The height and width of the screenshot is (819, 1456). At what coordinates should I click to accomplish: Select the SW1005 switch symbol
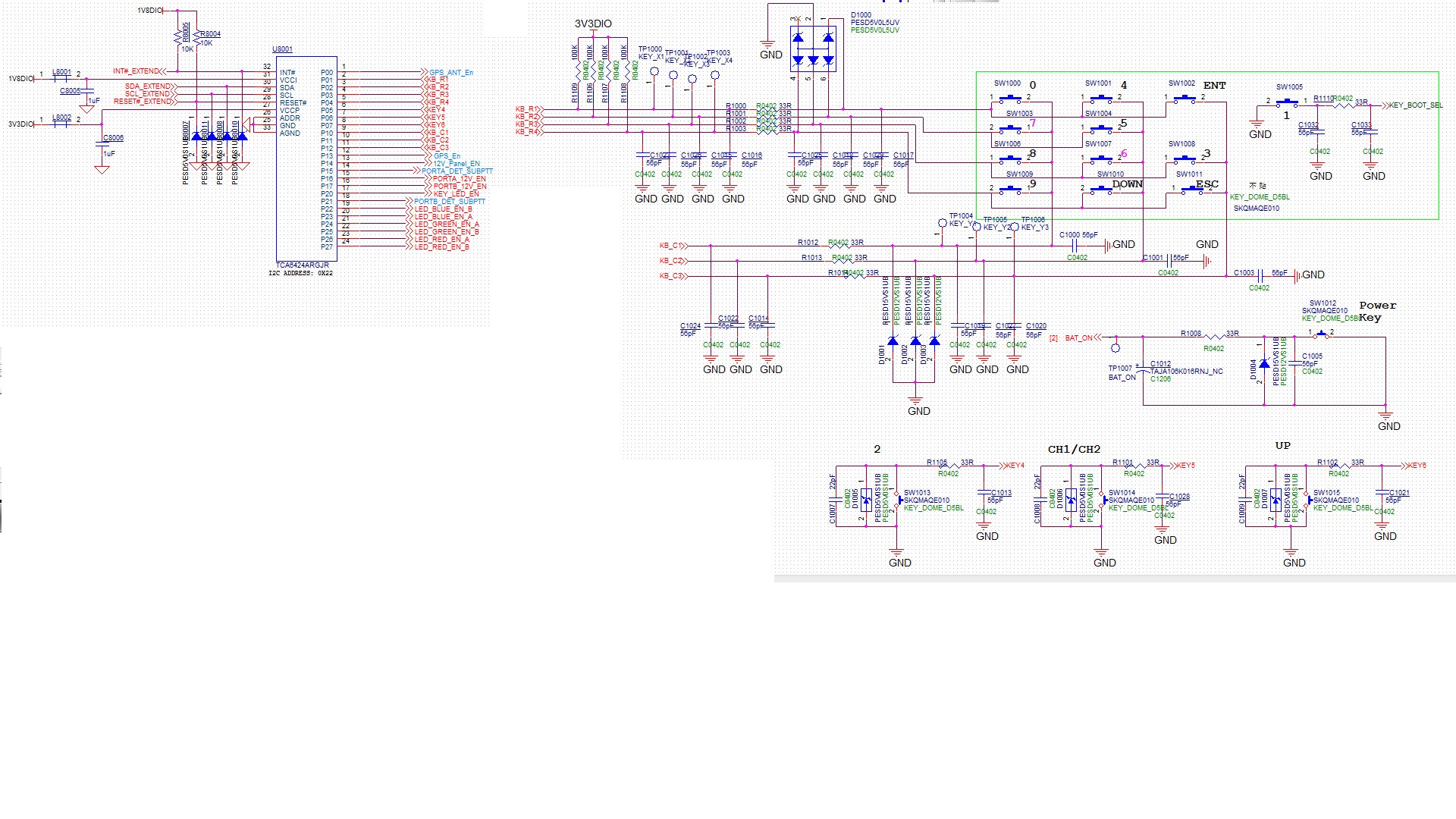click(x=1287, y=102)
